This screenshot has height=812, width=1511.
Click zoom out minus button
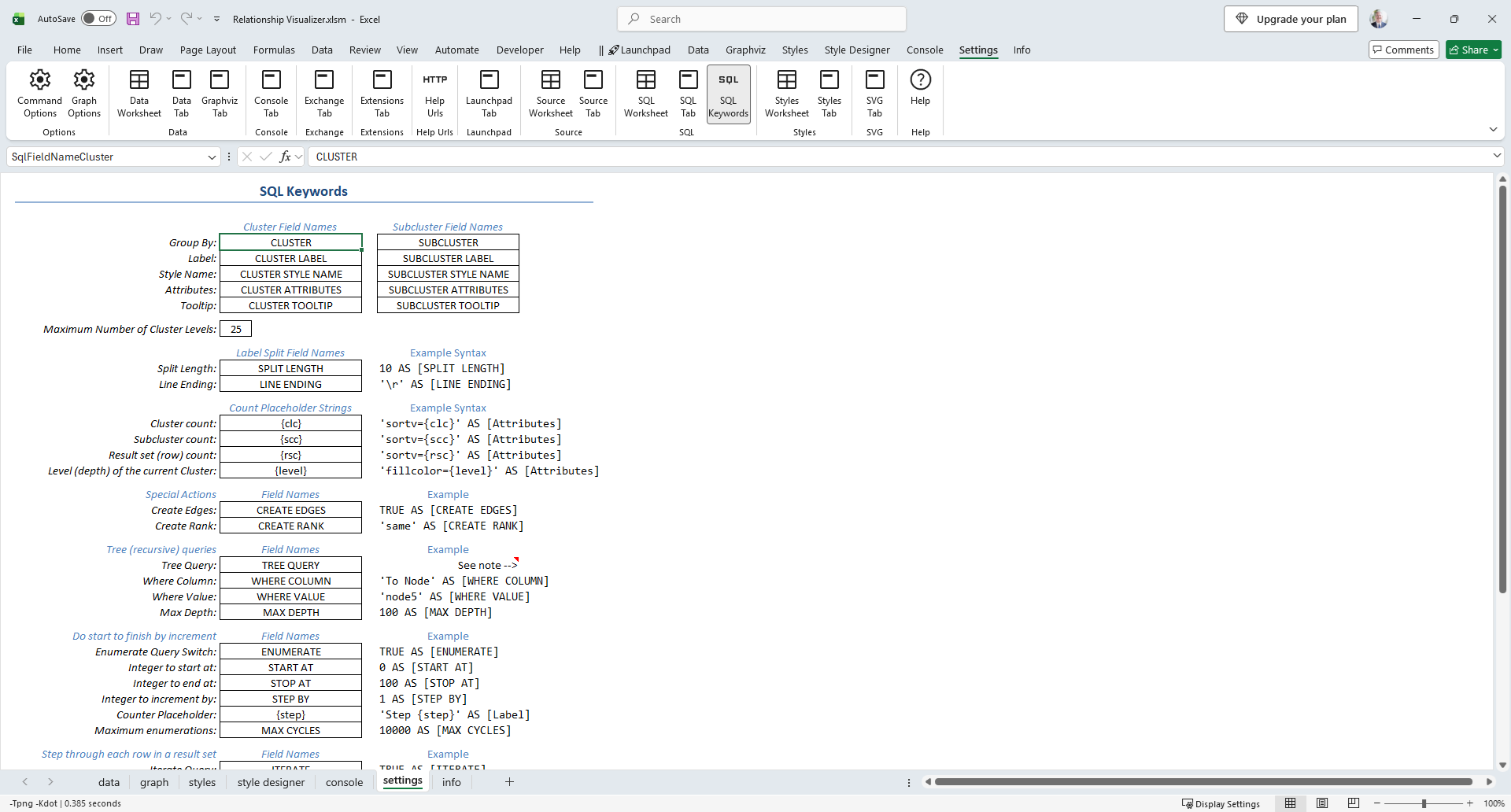point(1377,803)
